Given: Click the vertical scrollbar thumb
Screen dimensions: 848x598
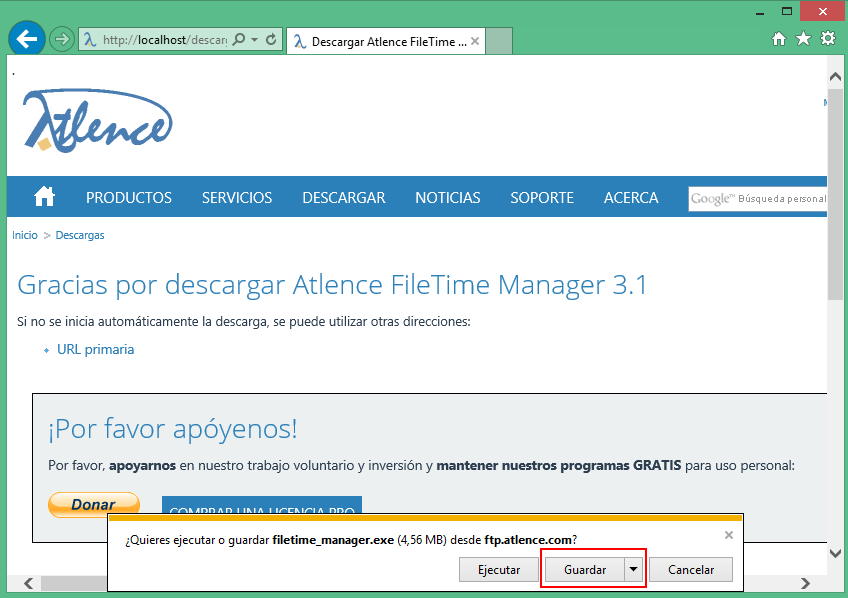Looking at the screenshot, I should coord(835,194).
